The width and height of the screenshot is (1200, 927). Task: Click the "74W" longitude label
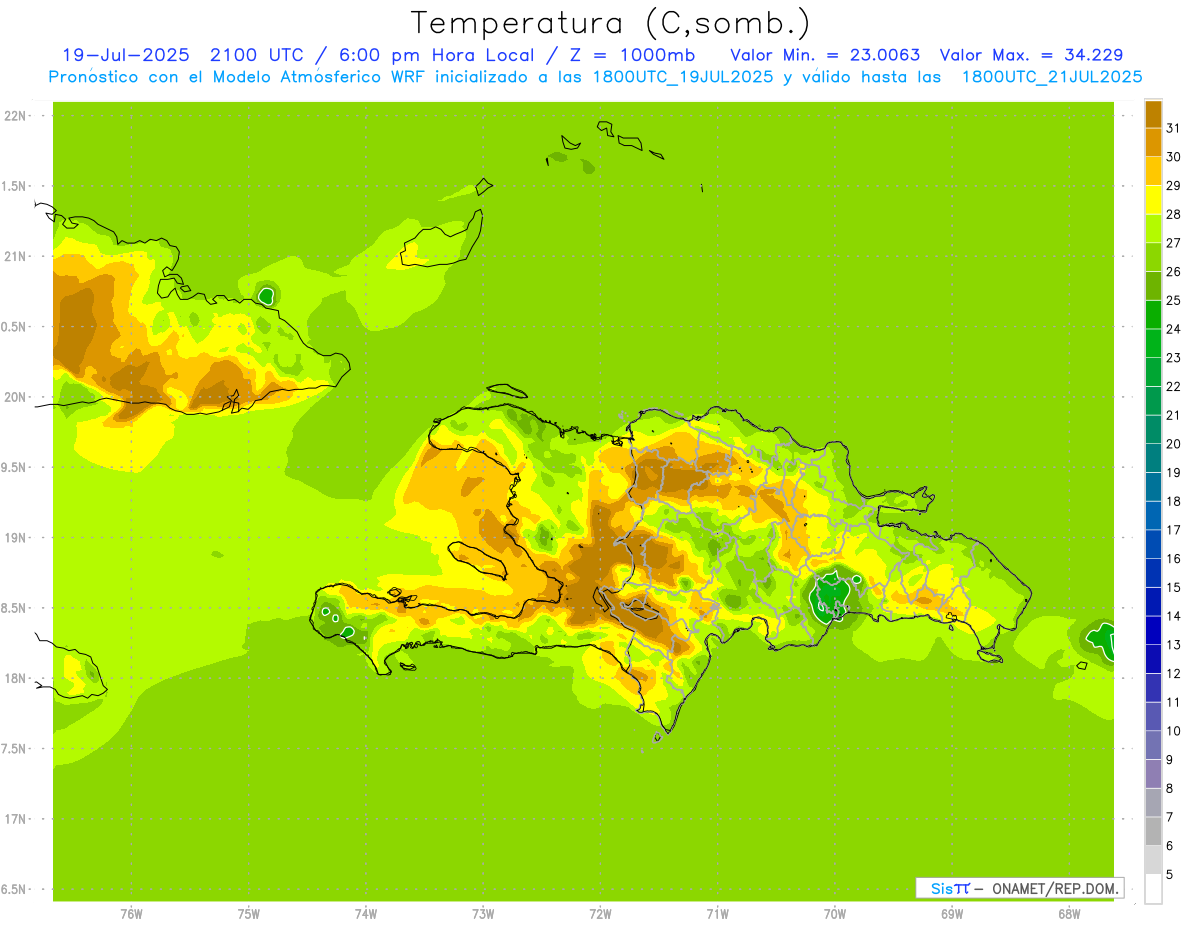pyautogui.click(x=366, y=914)
